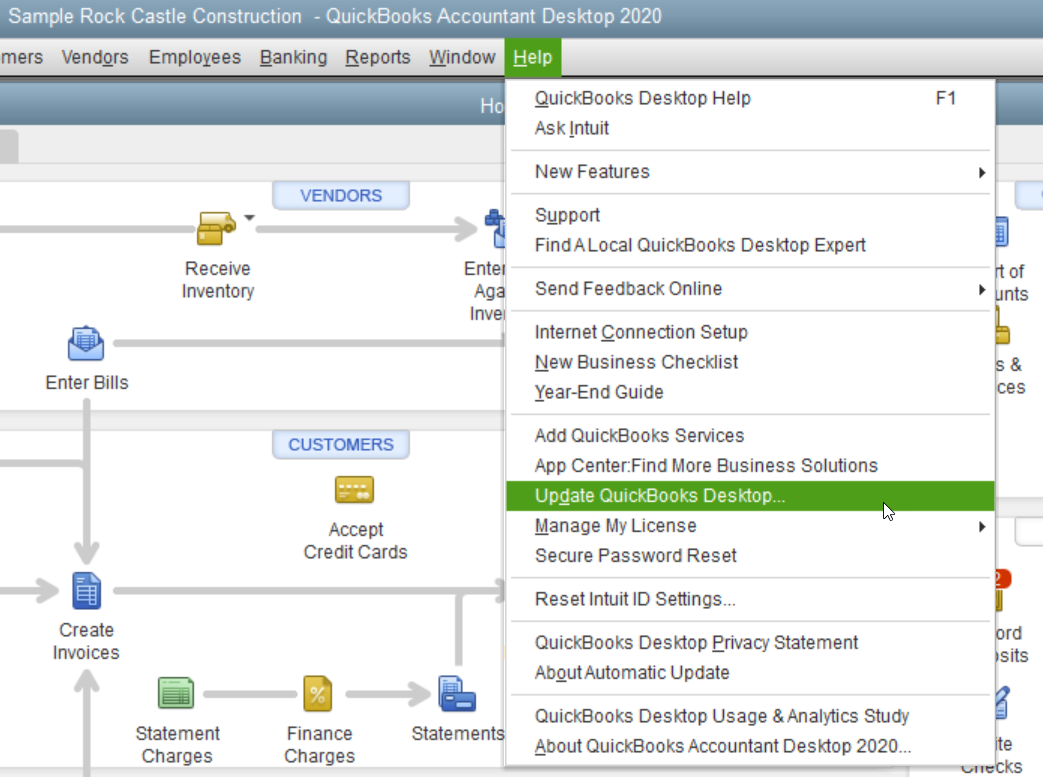Click the CUSTOMERS section label
Screen dimensions: 1043x777
342,444
